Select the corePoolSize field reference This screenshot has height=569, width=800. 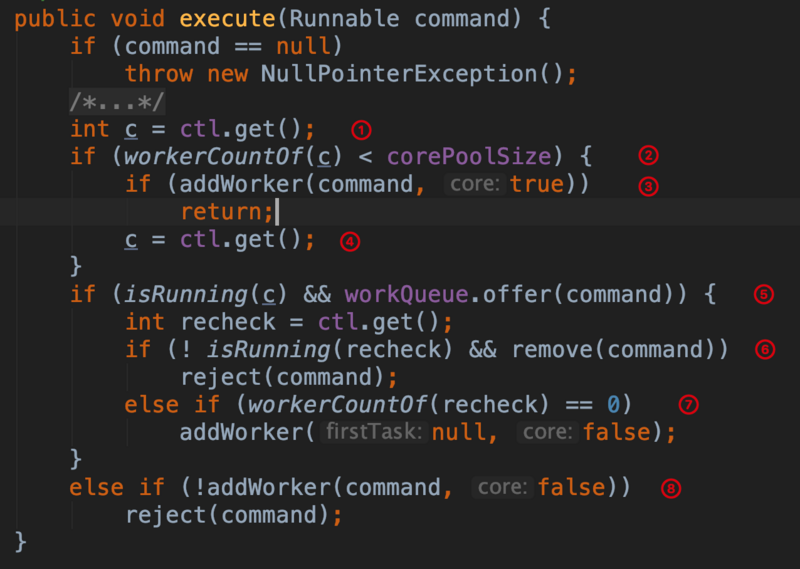(x=468, y=157)
